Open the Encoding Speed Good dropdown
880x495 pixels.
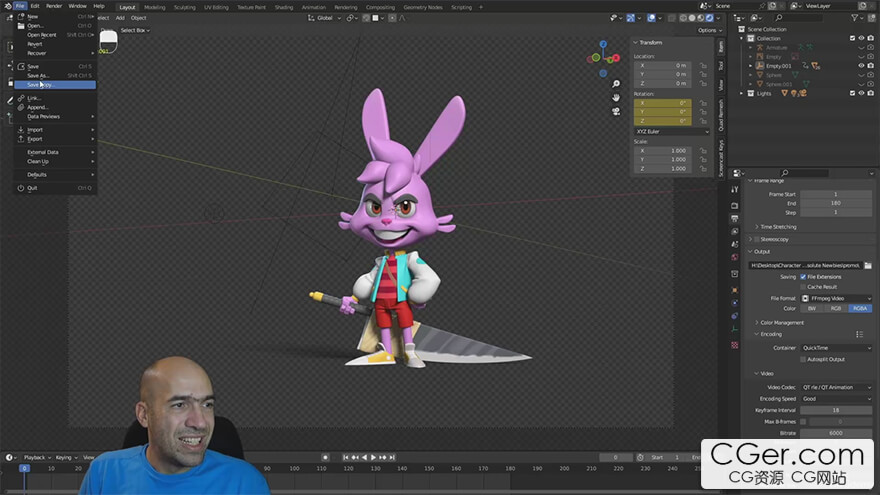836,399
